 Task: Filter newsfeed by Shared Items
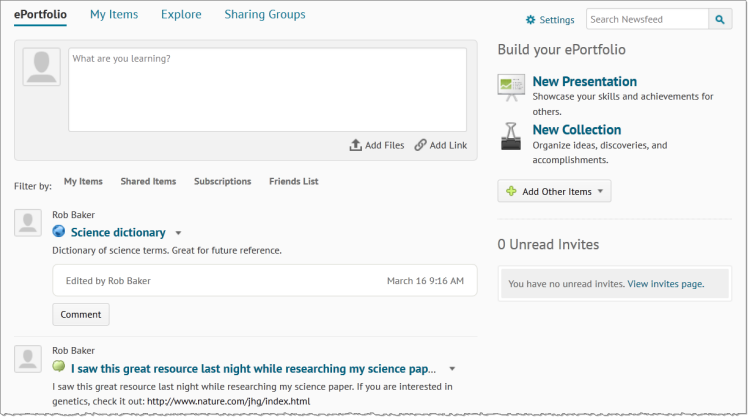[148, 181]
